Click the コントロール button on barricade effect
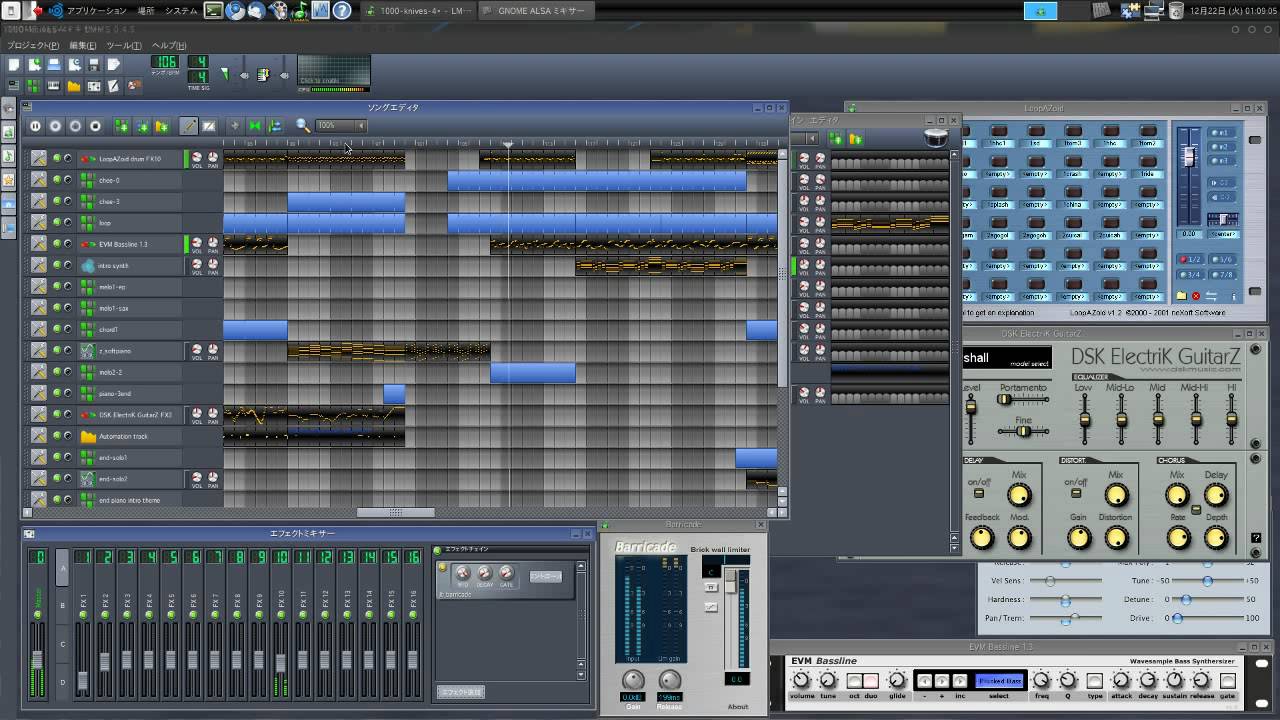 tap(545, 576)
